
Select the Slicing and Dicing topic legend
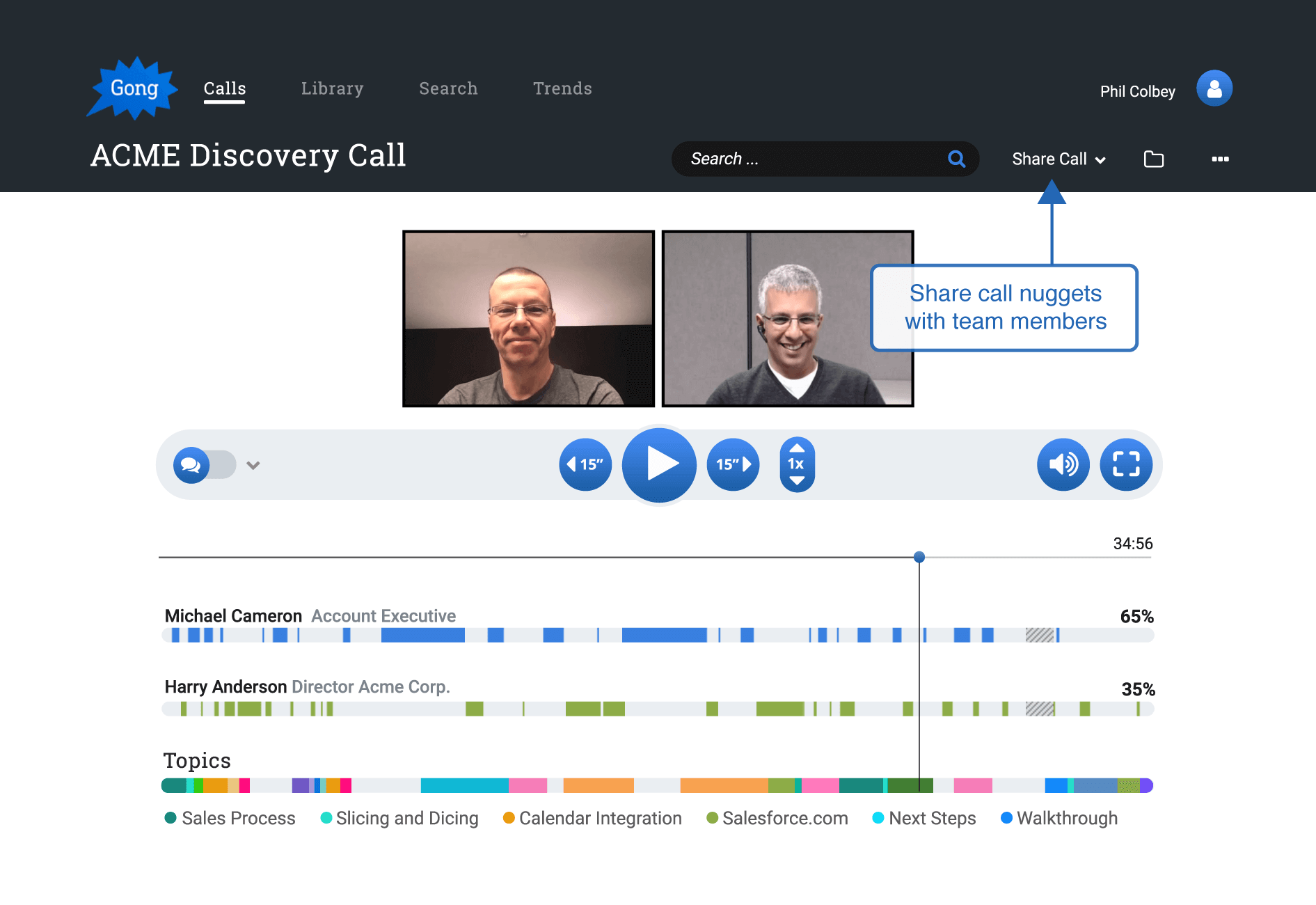point(399,818)
